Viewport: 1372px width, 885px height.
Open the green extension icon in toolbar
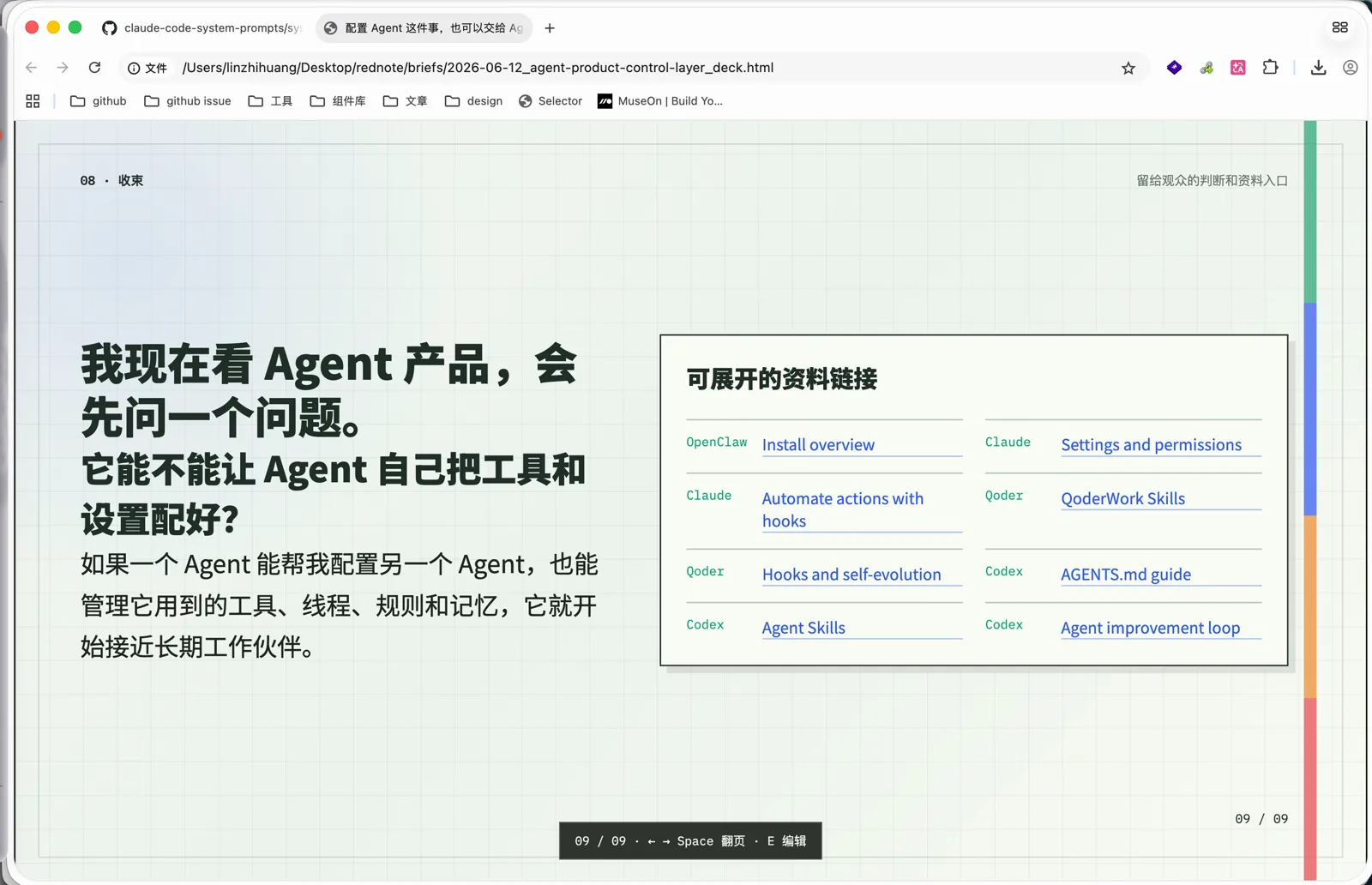pos(1207,68)
